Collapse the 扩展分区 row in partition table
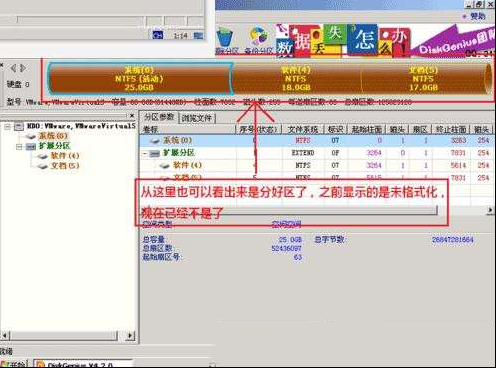This screenshot has height=368, width=496. click(145, 154)
